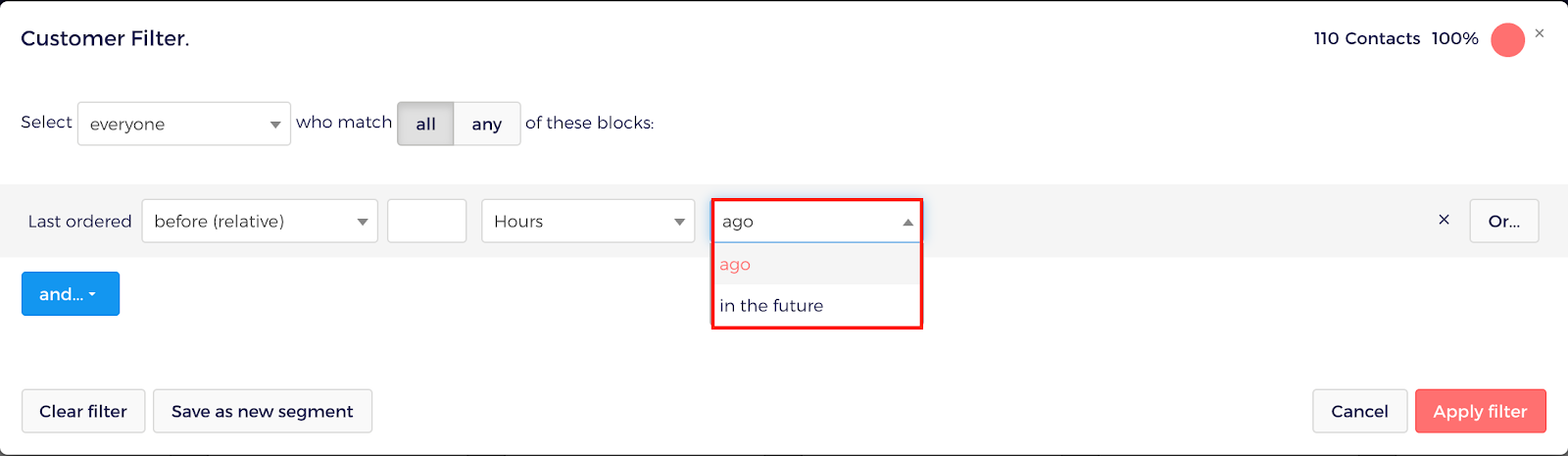1568x456 pixels.
Task: Close the Customer Filter dialog
Action: click(x=1540, y=33)
